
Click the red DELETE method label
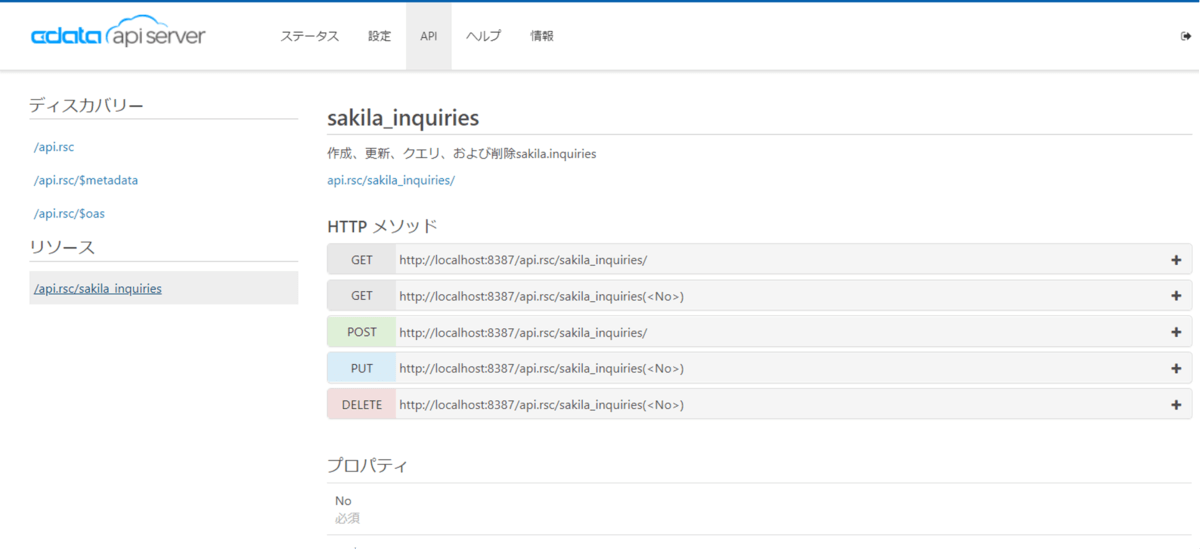pos(362,405)
